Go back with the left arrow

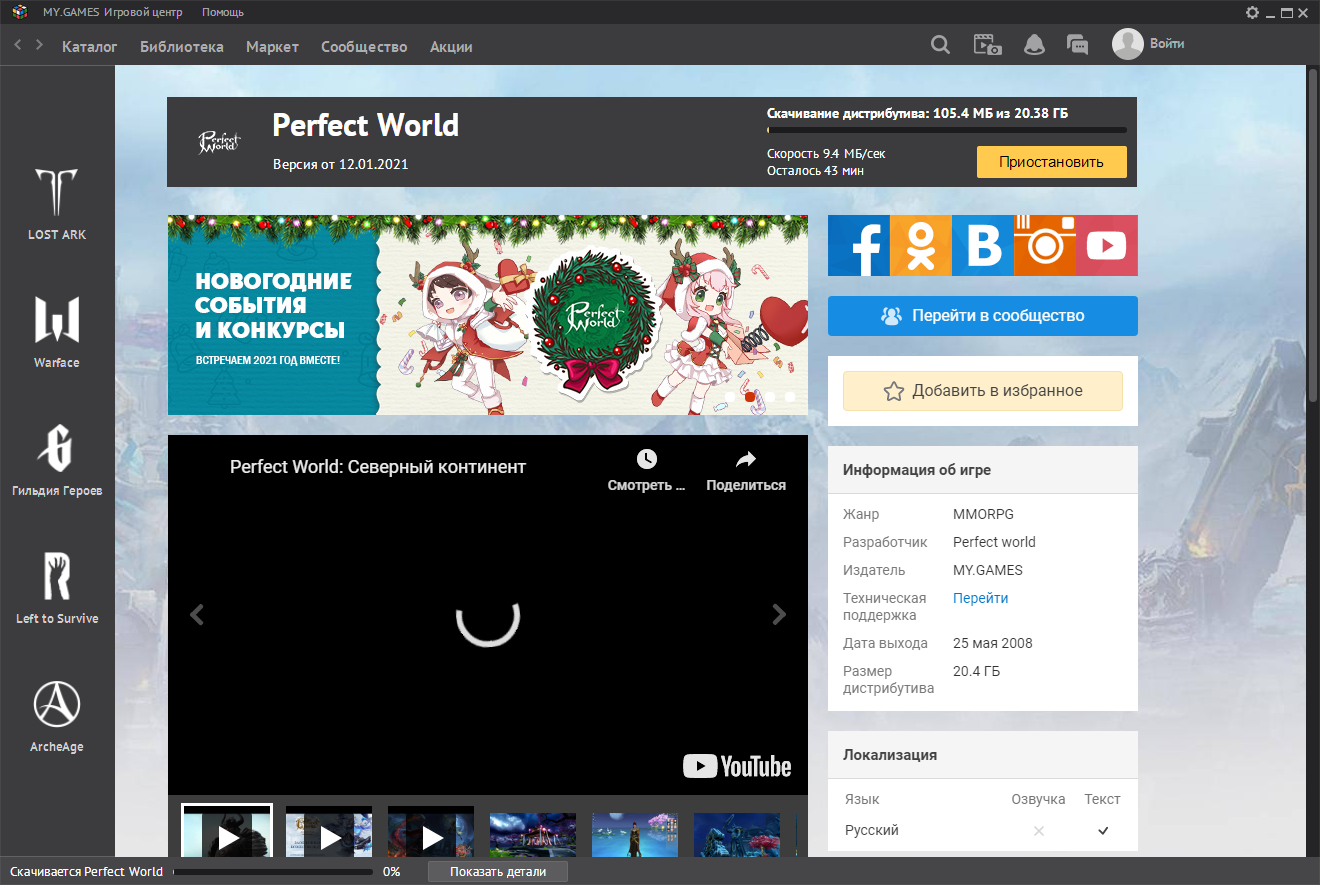click(18, 45)
